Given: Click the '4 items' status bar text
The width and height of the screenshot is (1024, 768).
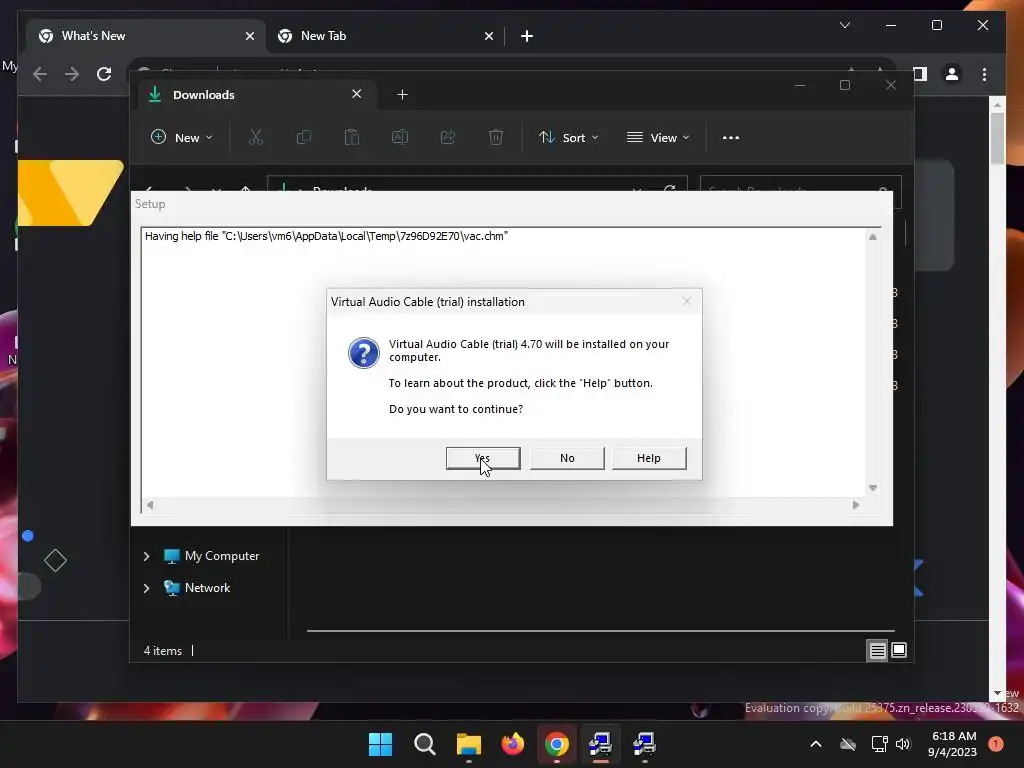Looking at the screenshot, I should pos(163,650).
